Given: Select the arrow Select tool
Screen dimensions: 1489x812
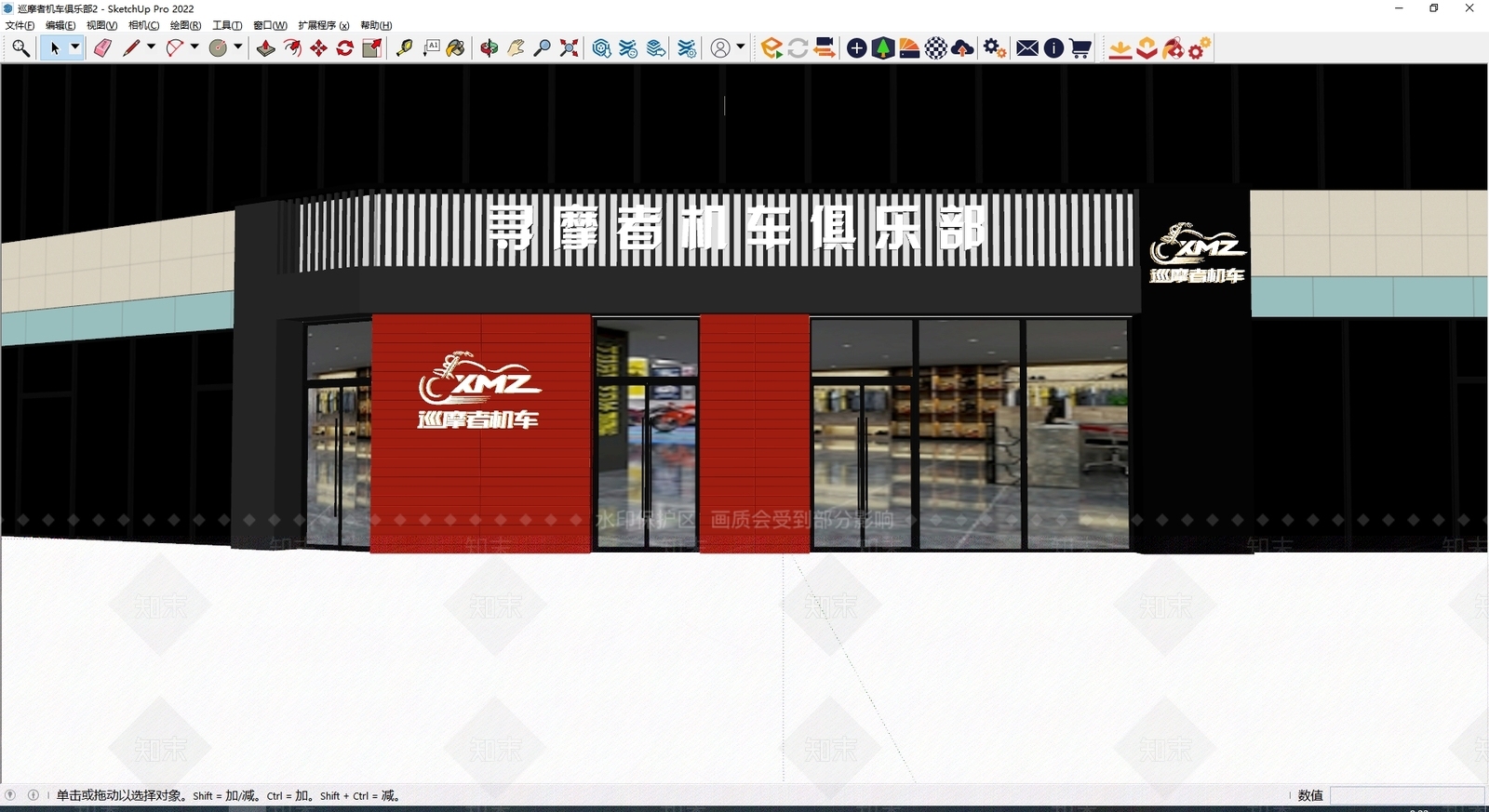Looking at the screenshot, I should 55,48.
